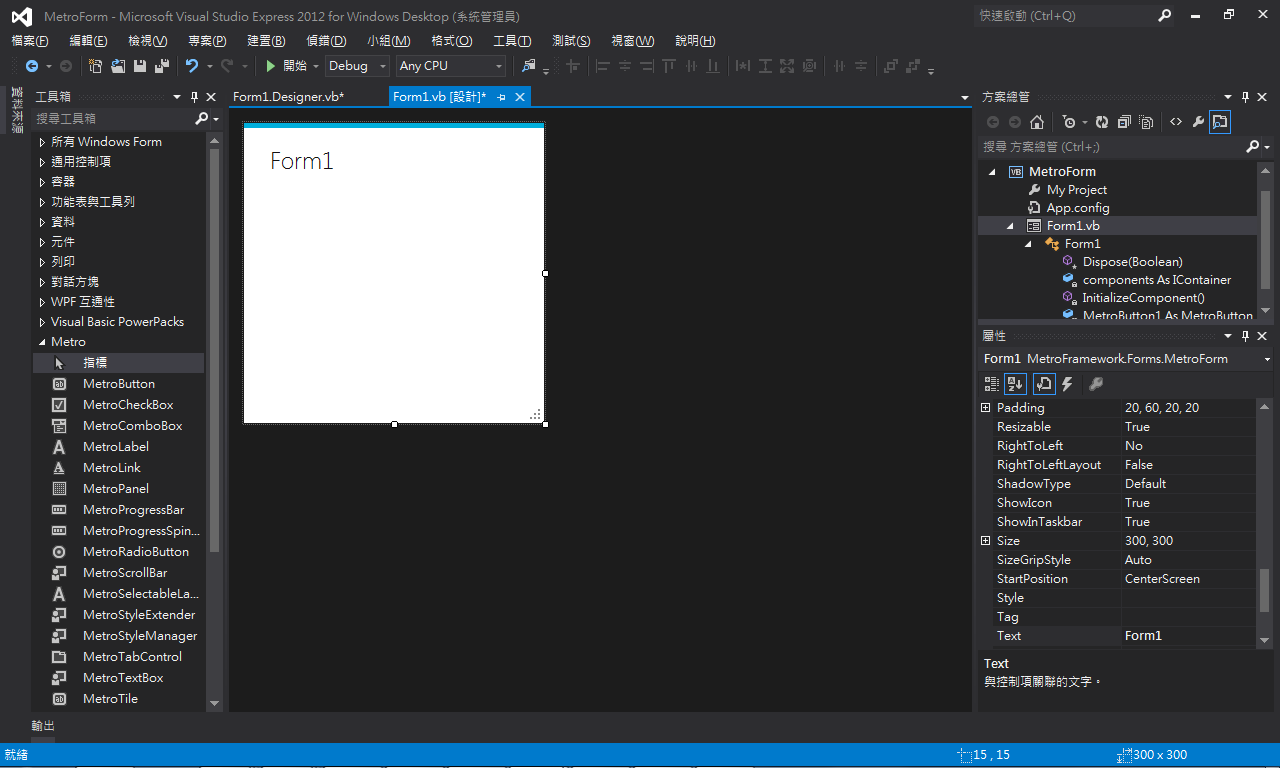Click the Properties panel vertical scrollbar

pyautogui.click(x=1265, y=590)
